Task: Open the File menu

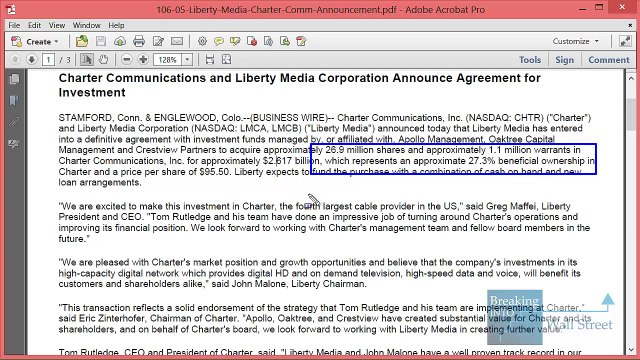Action: (x=14, y=25)
